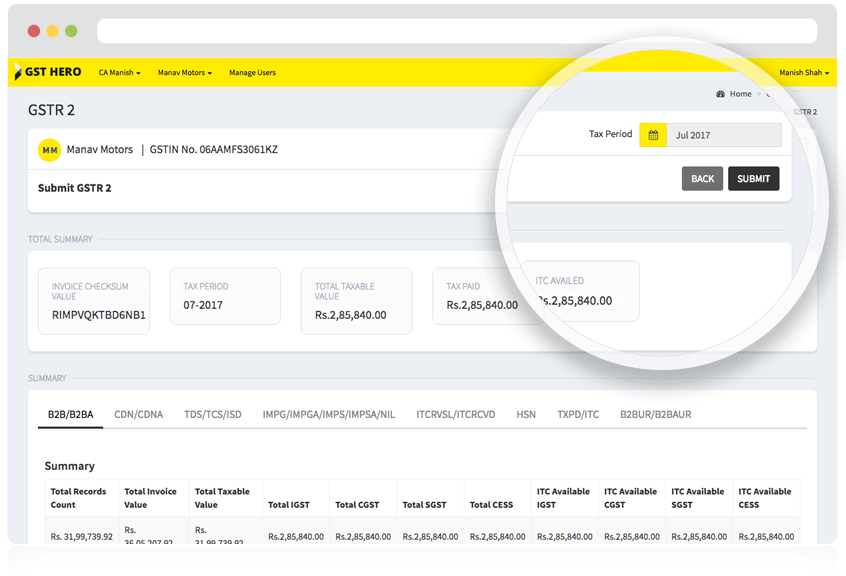Click the Manav Motors company name in card
846x576 pixels.
(x=99, y=149)
